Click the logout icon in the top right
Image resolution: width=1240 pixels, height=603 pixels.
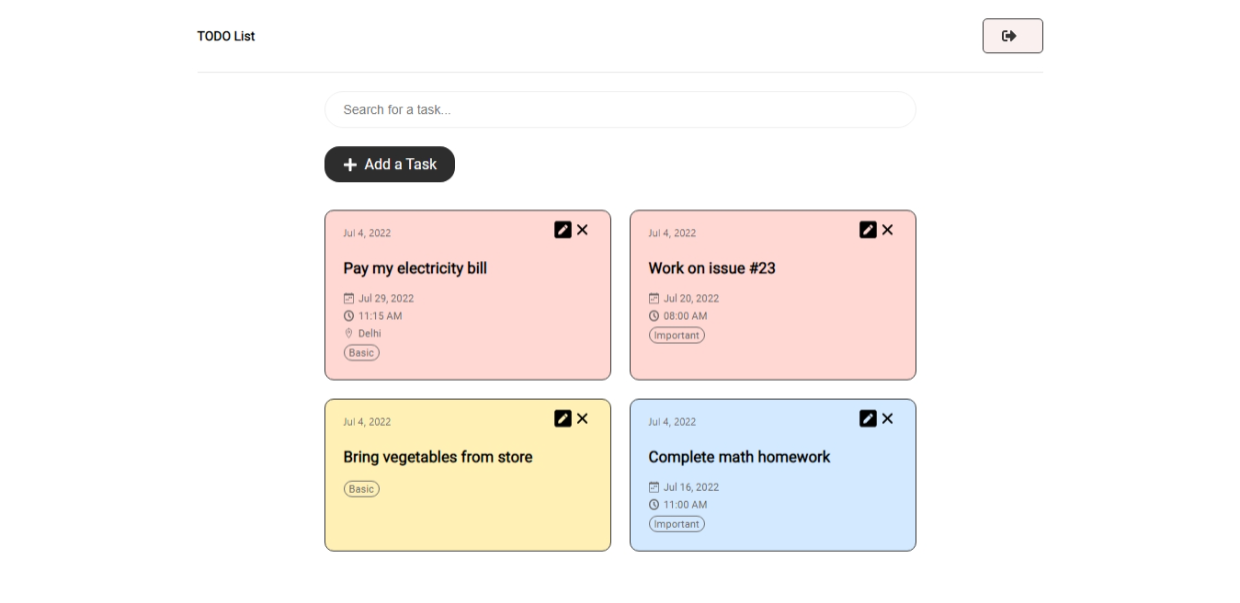click(1012, 35)
